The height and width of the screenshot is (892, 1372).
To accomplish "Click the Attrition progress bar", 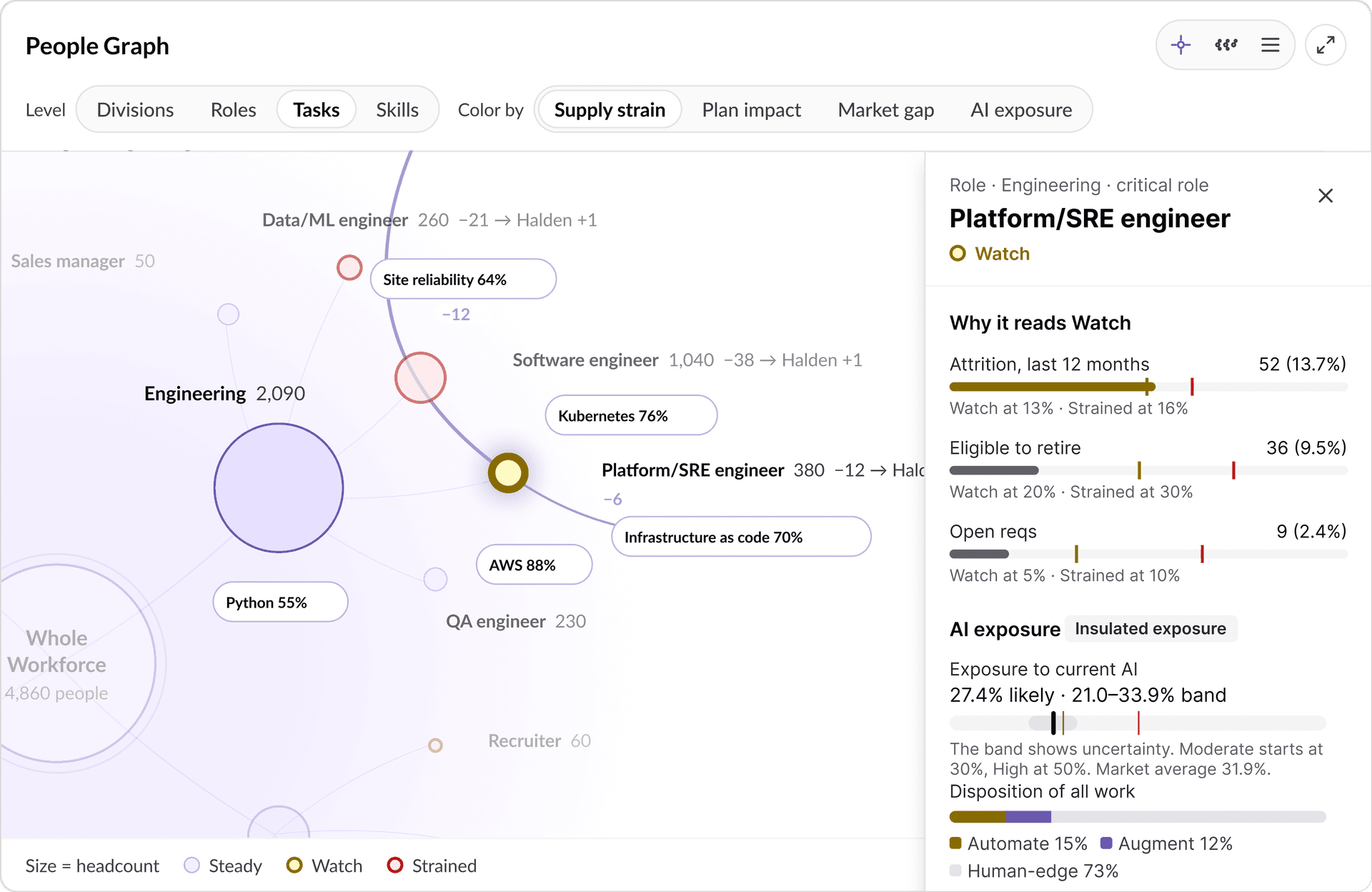I will coord(1148,387).
